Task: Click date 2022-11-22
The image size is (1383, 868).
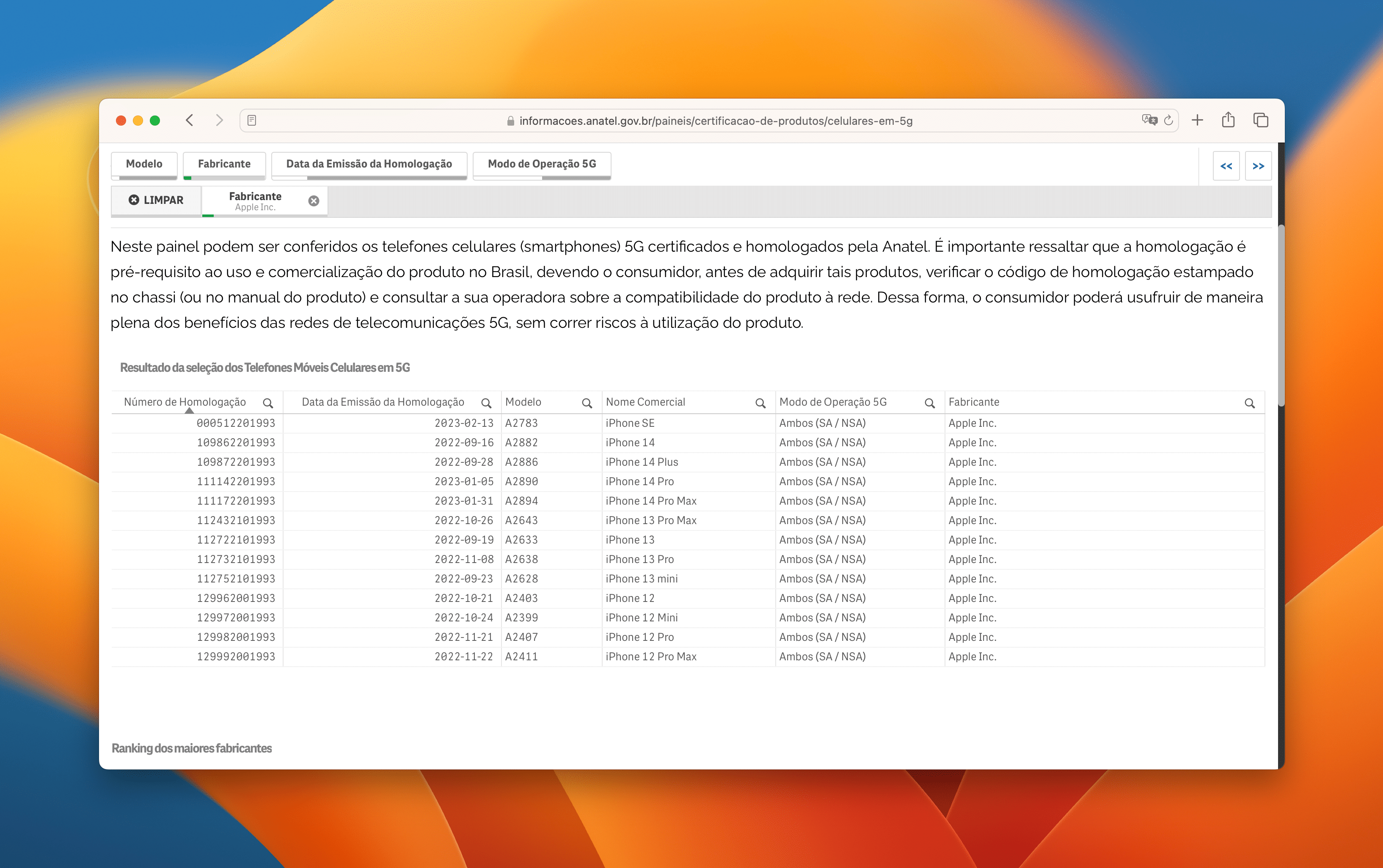Action: pyautogui.click(x=464, y=657)
